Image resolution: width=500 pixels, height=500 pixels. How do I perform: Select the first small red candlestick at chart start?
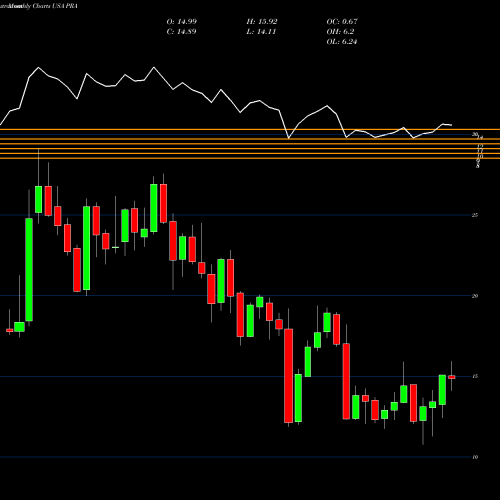click(x=9, y=330)
